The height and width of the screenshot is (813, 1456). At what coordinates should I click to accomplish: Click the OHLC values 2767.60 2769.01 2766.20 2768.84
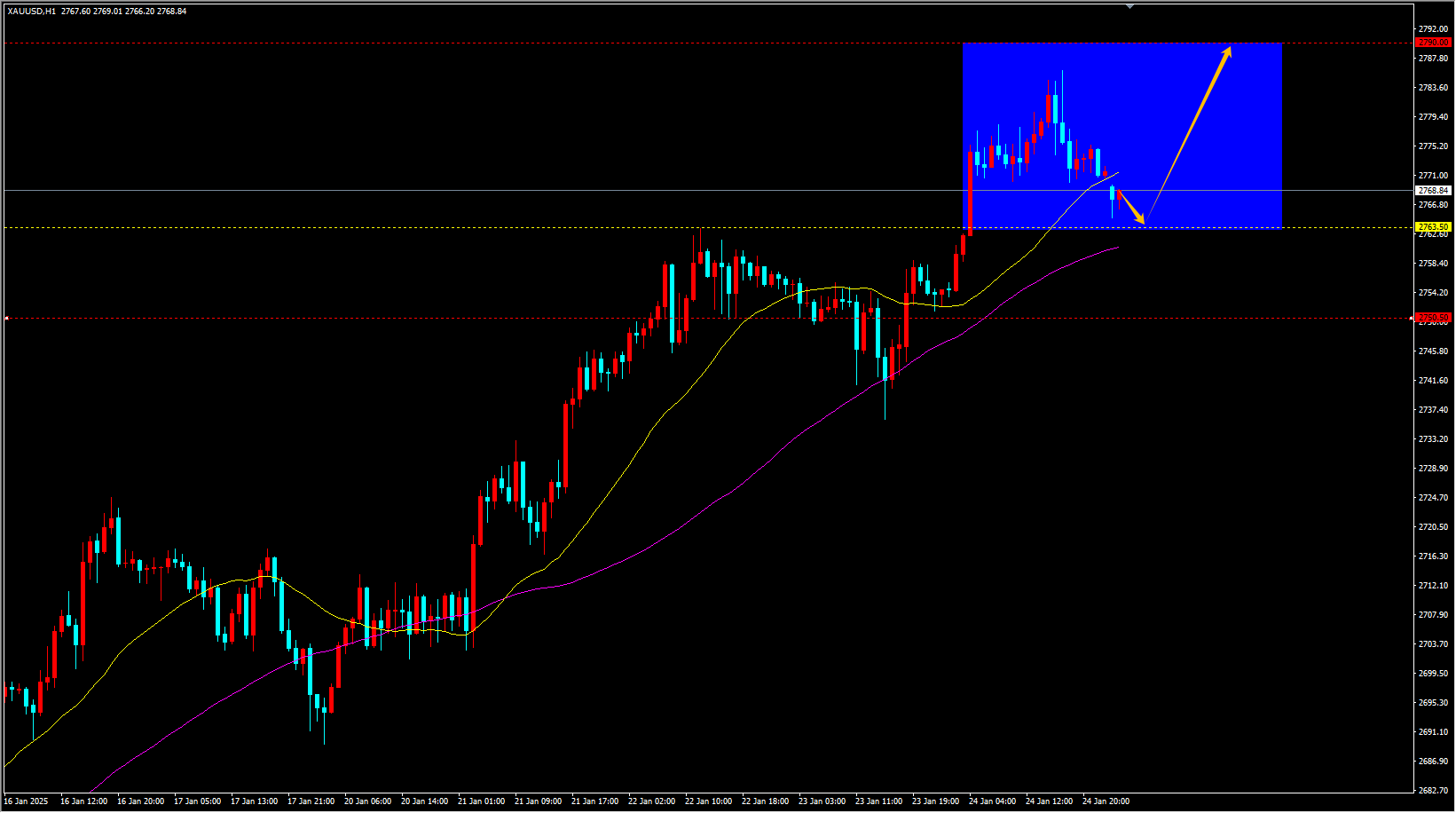(124, 12)
